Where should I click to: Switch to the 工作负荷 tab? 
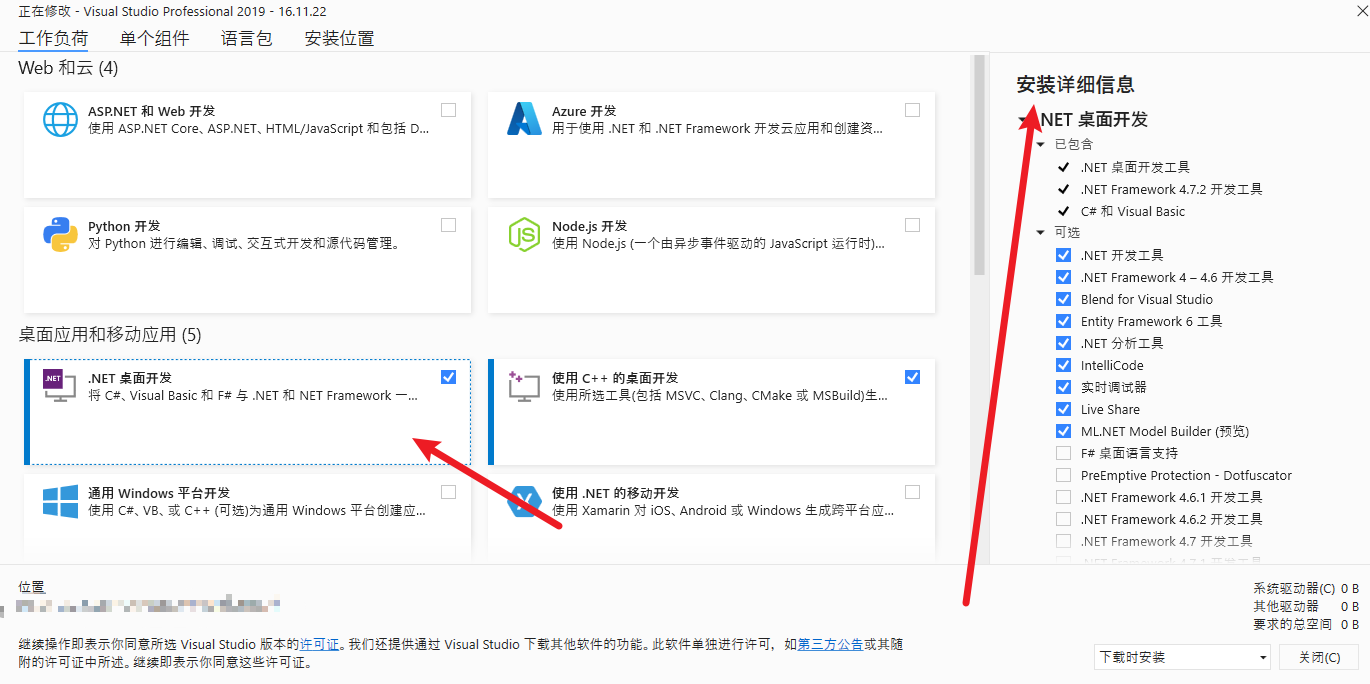click(54, 39)
